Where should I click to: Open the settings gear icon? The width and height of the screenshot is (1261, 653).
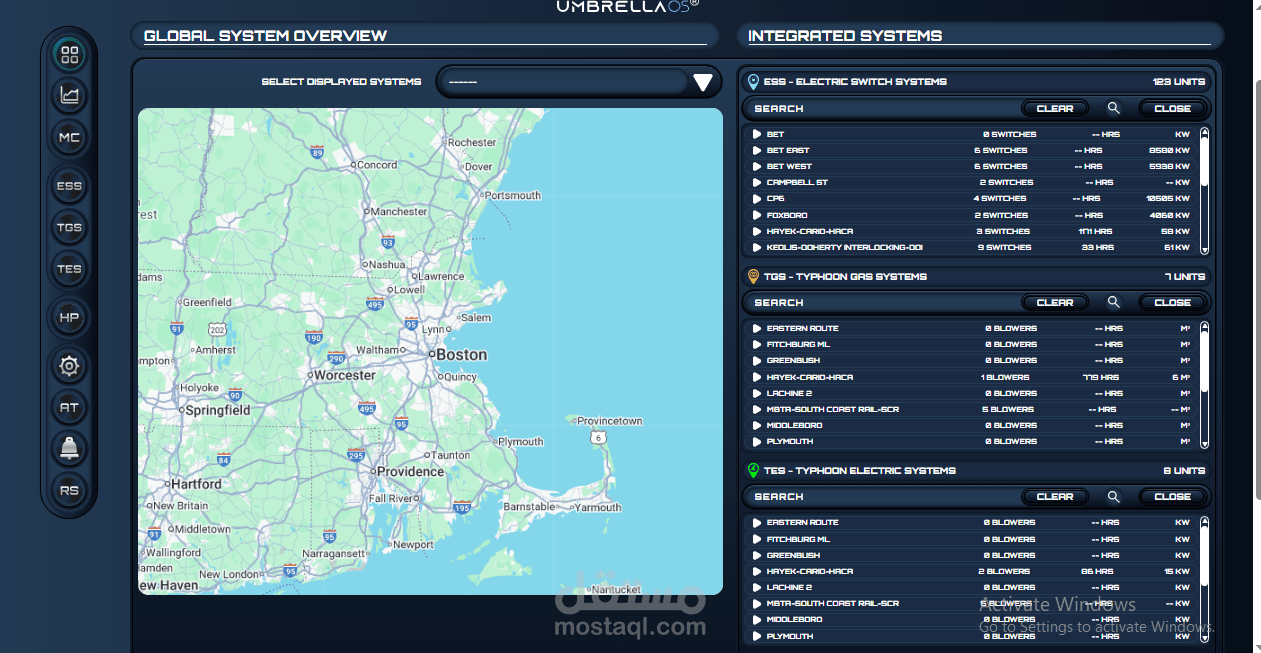click(69, 366)
